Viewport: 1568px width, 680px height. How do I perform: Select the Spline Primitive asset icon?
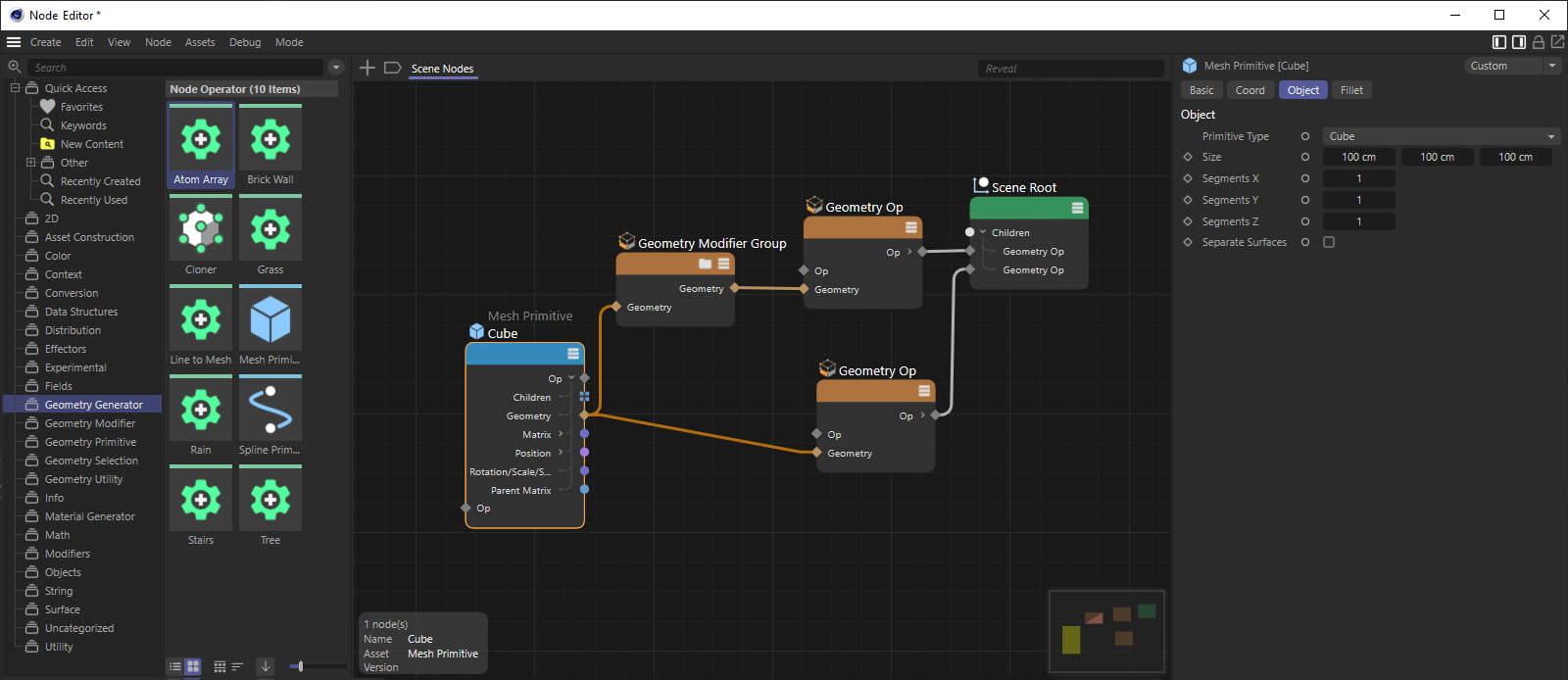[270, 411]
